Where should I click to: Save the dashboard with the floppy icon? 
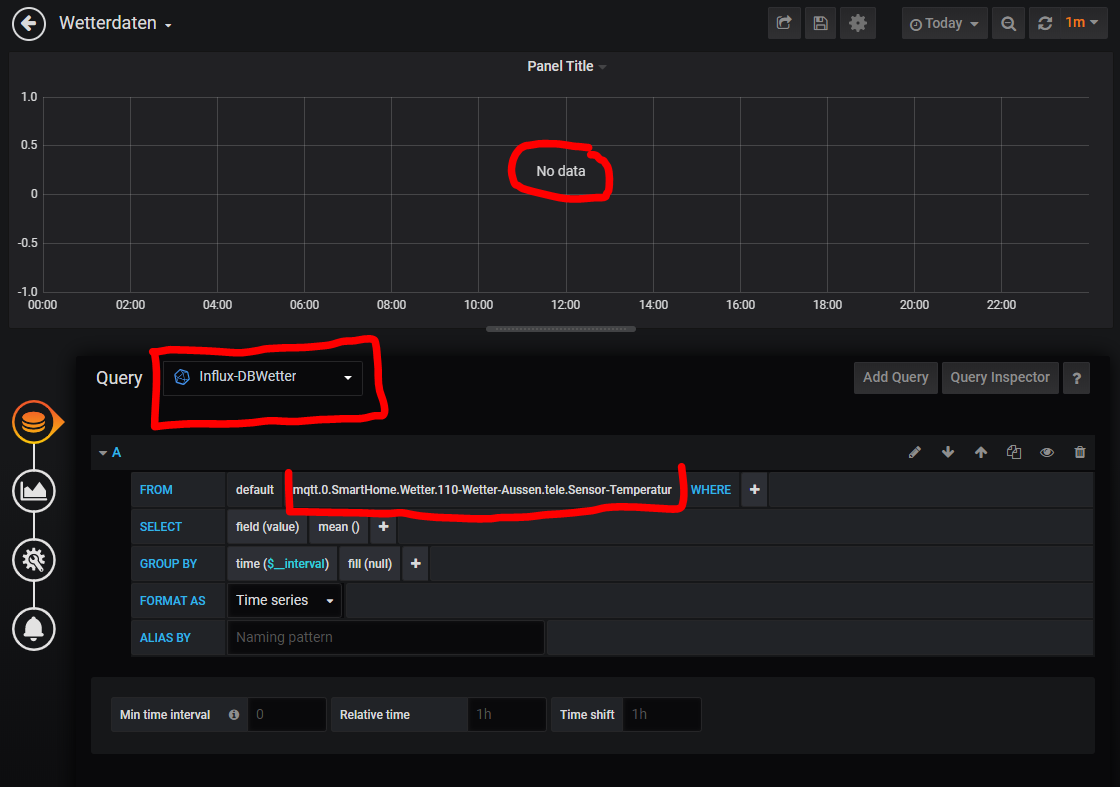[x=820, y=24]
